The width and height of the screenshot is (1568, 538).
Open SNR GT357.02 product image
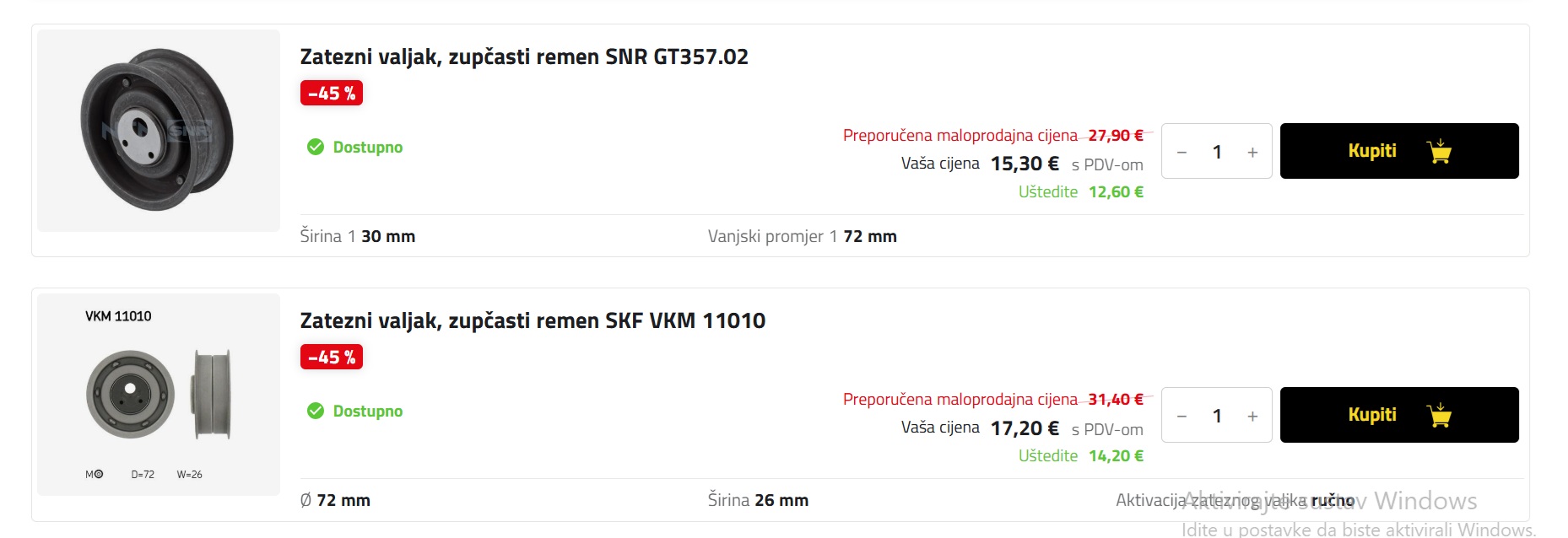click(159, 131)
